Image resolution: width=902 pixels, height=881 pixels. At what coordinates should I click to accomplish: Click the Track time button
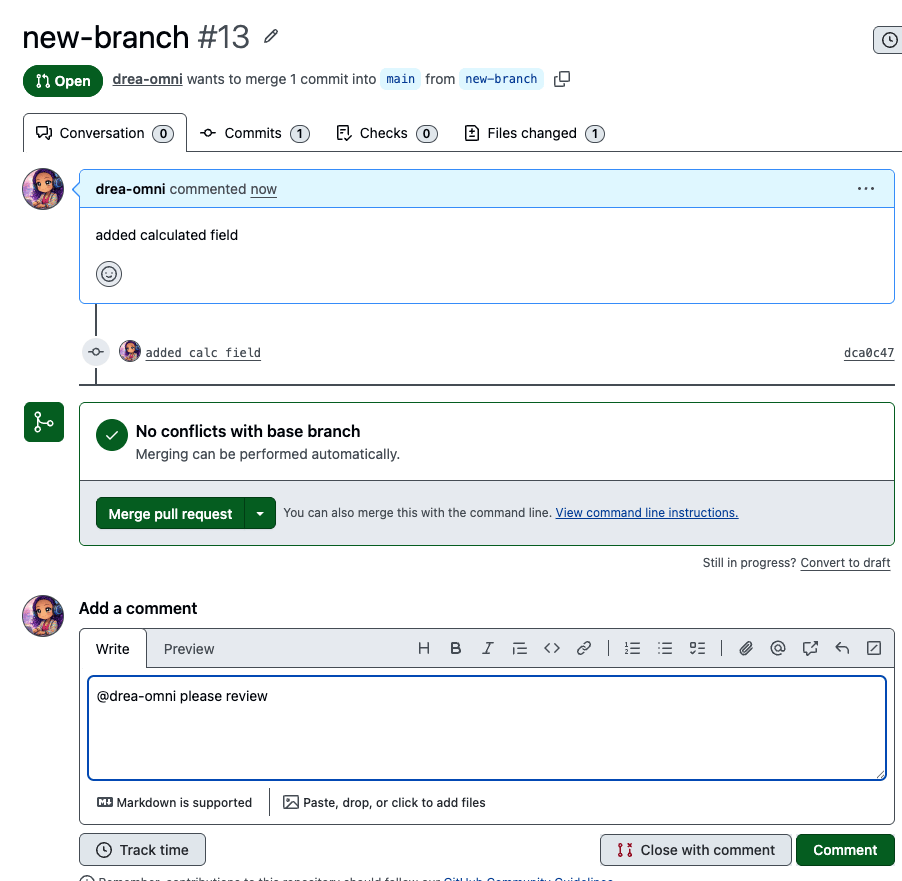[x=142, y=850]
